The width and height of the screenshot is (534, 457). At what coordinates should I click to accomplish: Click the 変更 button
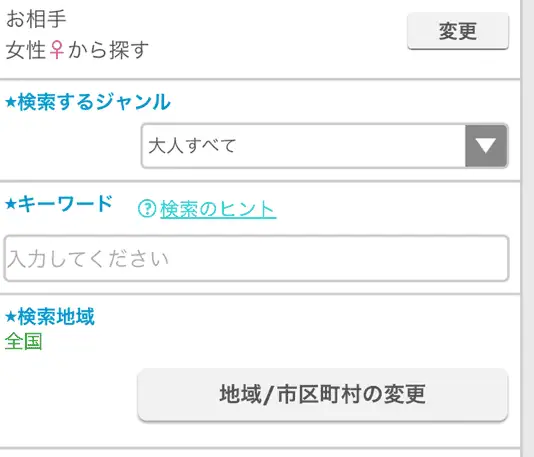[458, 31]
